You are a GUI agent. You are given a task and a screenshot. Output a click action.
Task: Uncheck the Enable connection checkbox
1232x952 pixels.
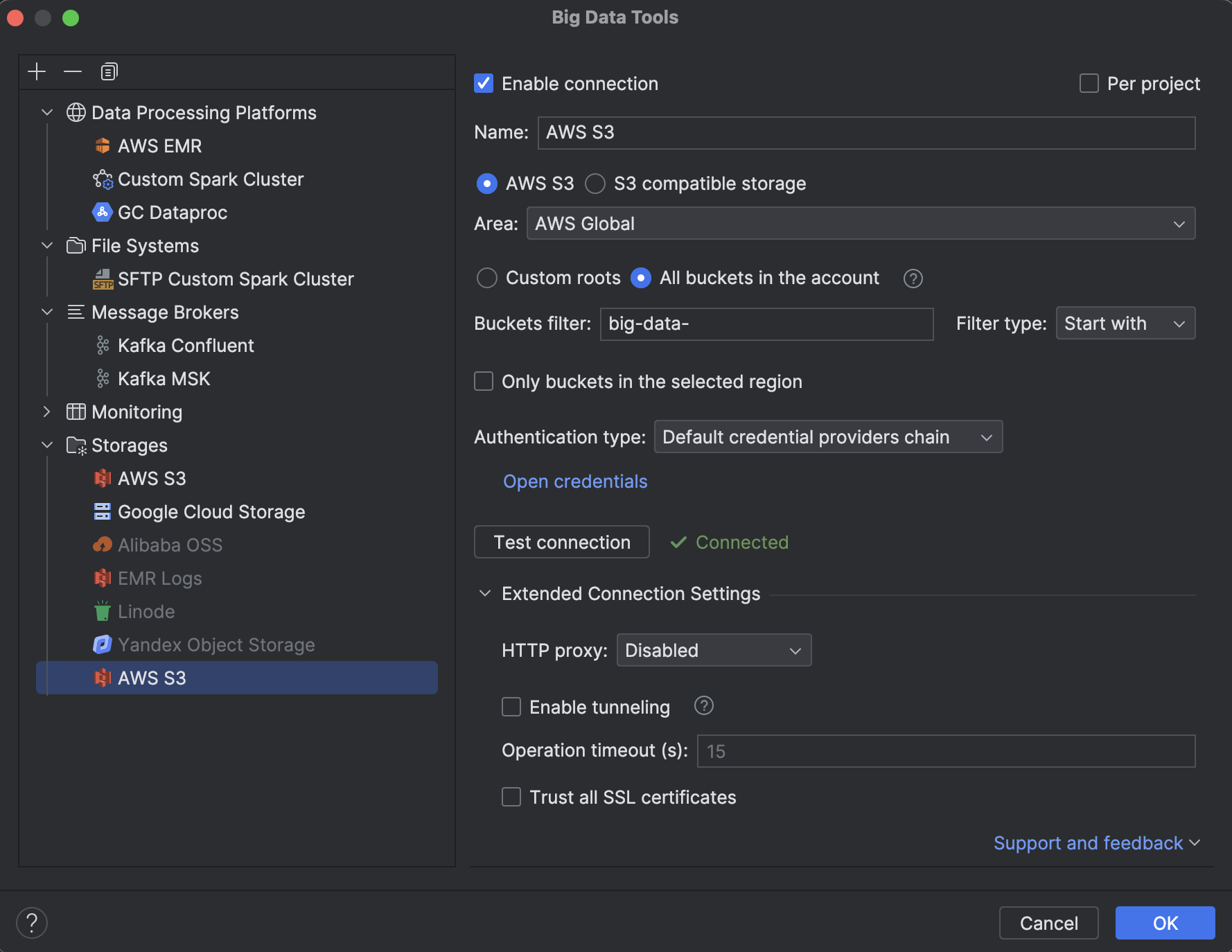pyautogui.click(x=483, y=83)
